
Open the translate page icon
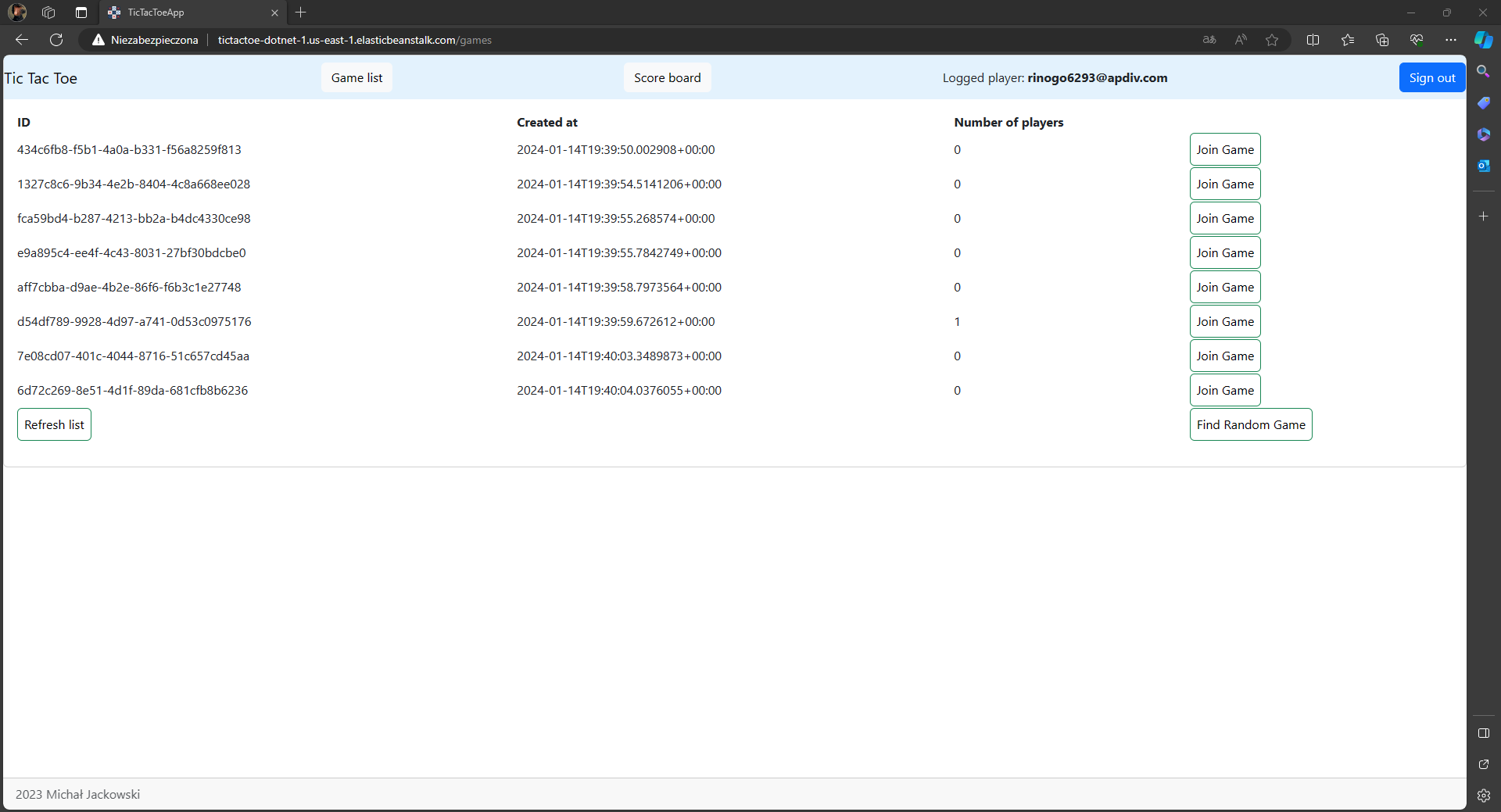click(1209, 40)
